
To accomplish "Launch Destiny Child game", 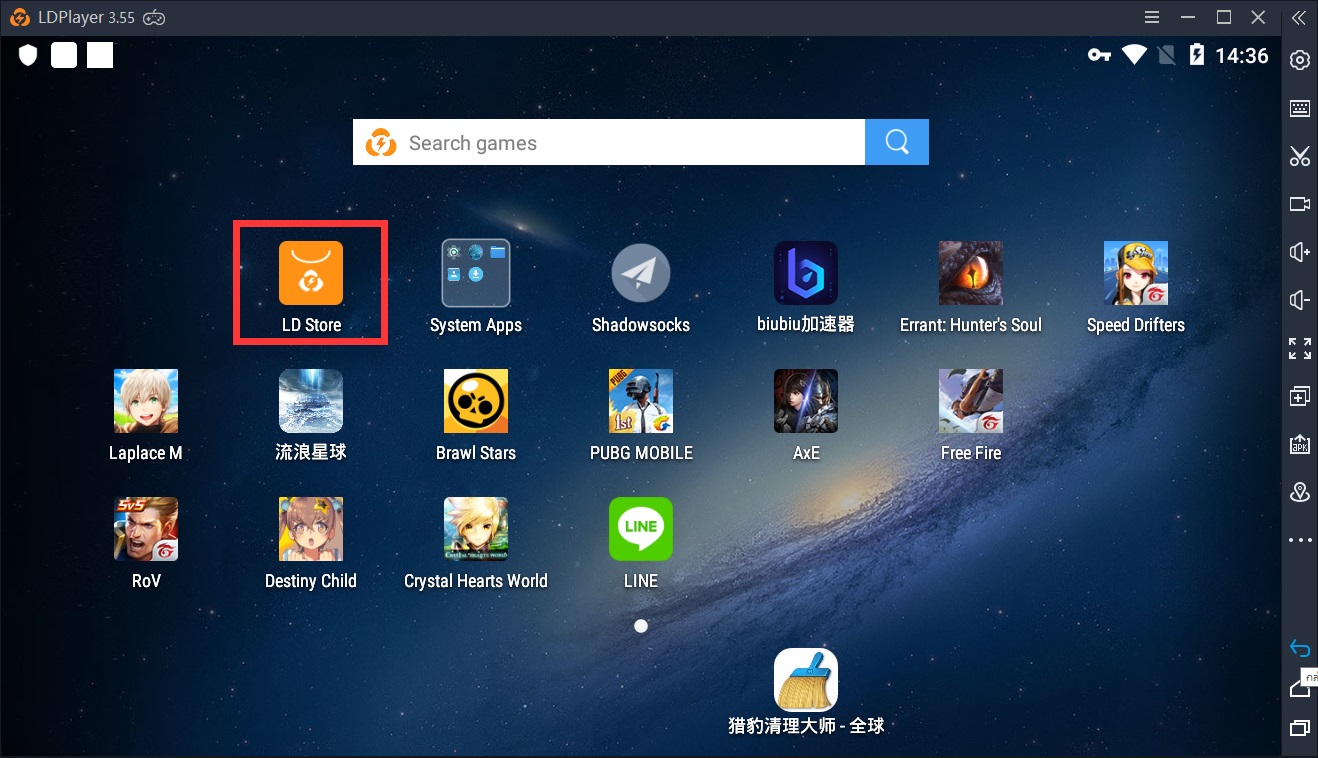I will 311,529.
